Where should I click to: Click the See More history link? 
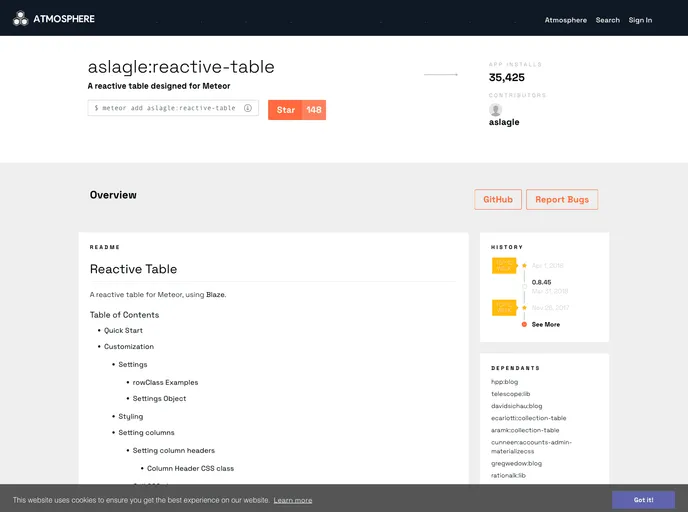(x=546, y=325)
